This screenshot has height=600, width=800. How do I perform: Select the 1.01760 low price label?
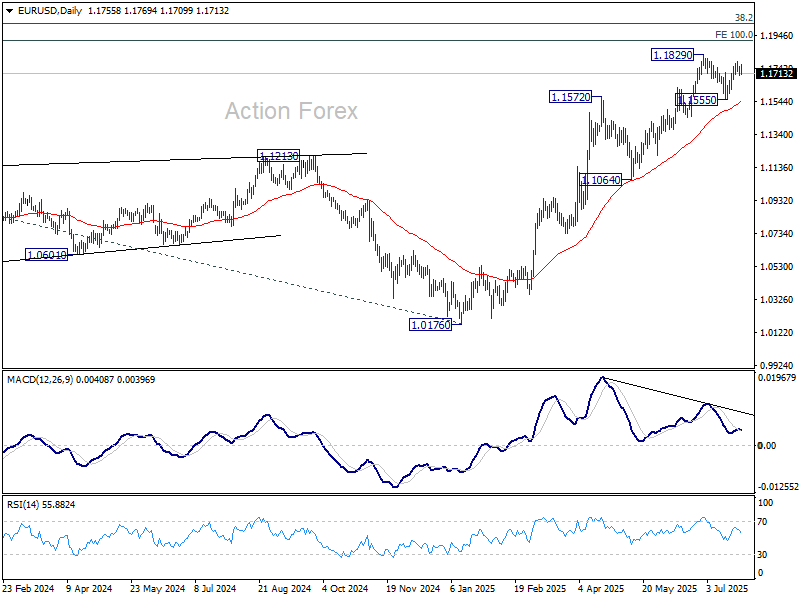(430, 325)
